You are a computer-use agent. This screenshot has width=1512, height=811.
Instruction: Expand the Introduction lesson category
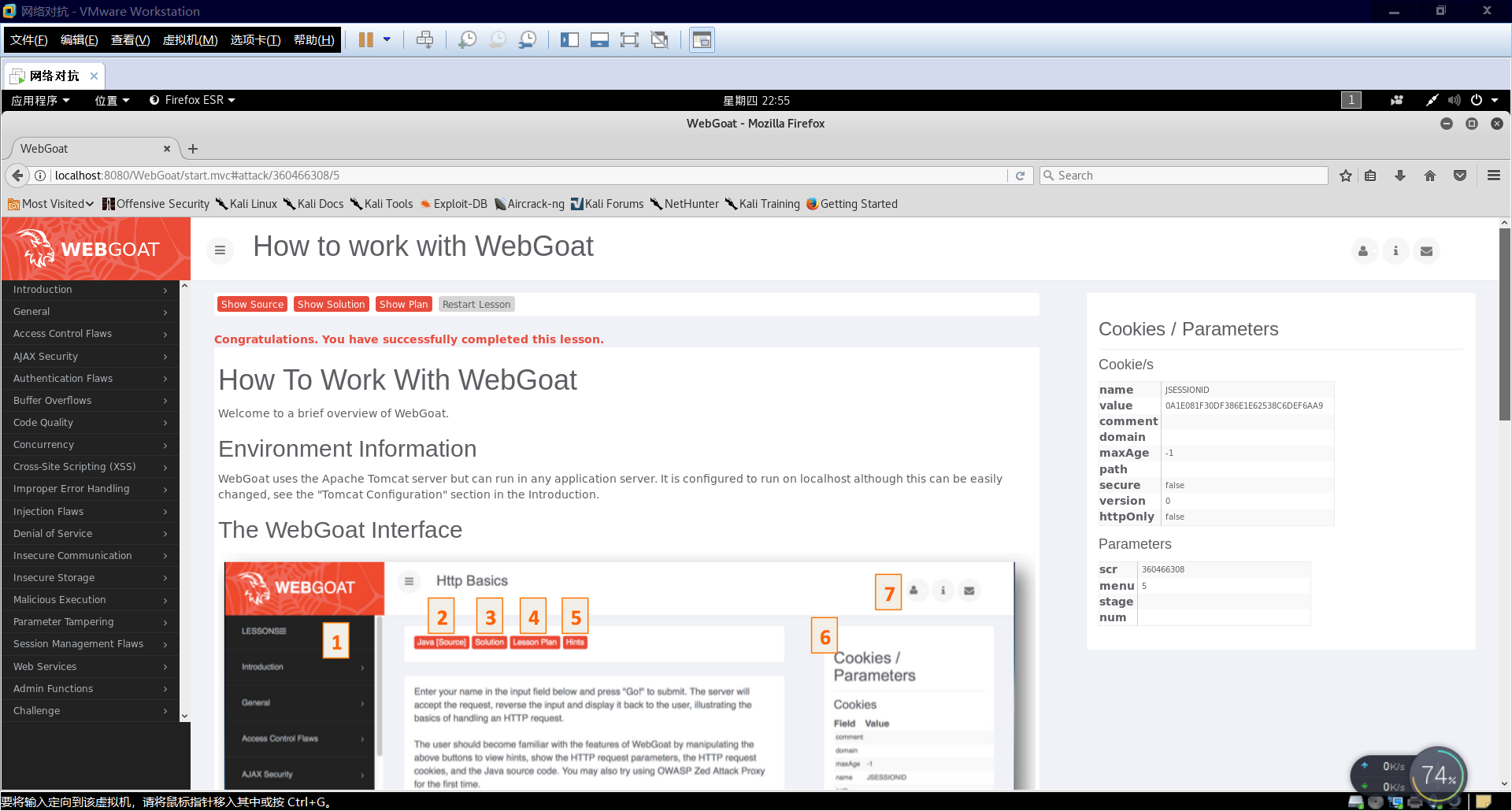pos(91,290)
